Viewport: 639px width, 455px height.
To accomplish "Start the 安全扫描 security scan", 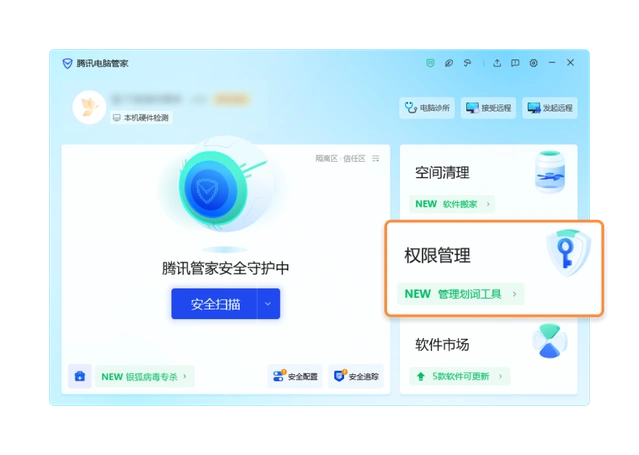I will 214,304.
